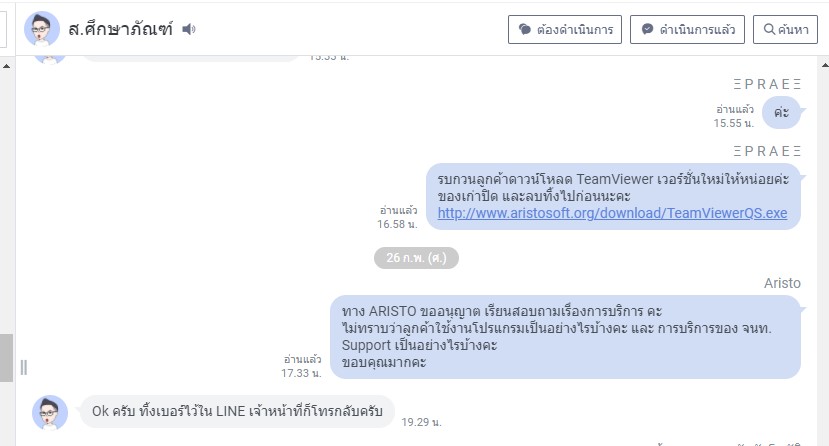Open the TeamViewerQS.exe download link
Image resolution: width=829 pixels, height=446 pixels.
coord(612,213)
